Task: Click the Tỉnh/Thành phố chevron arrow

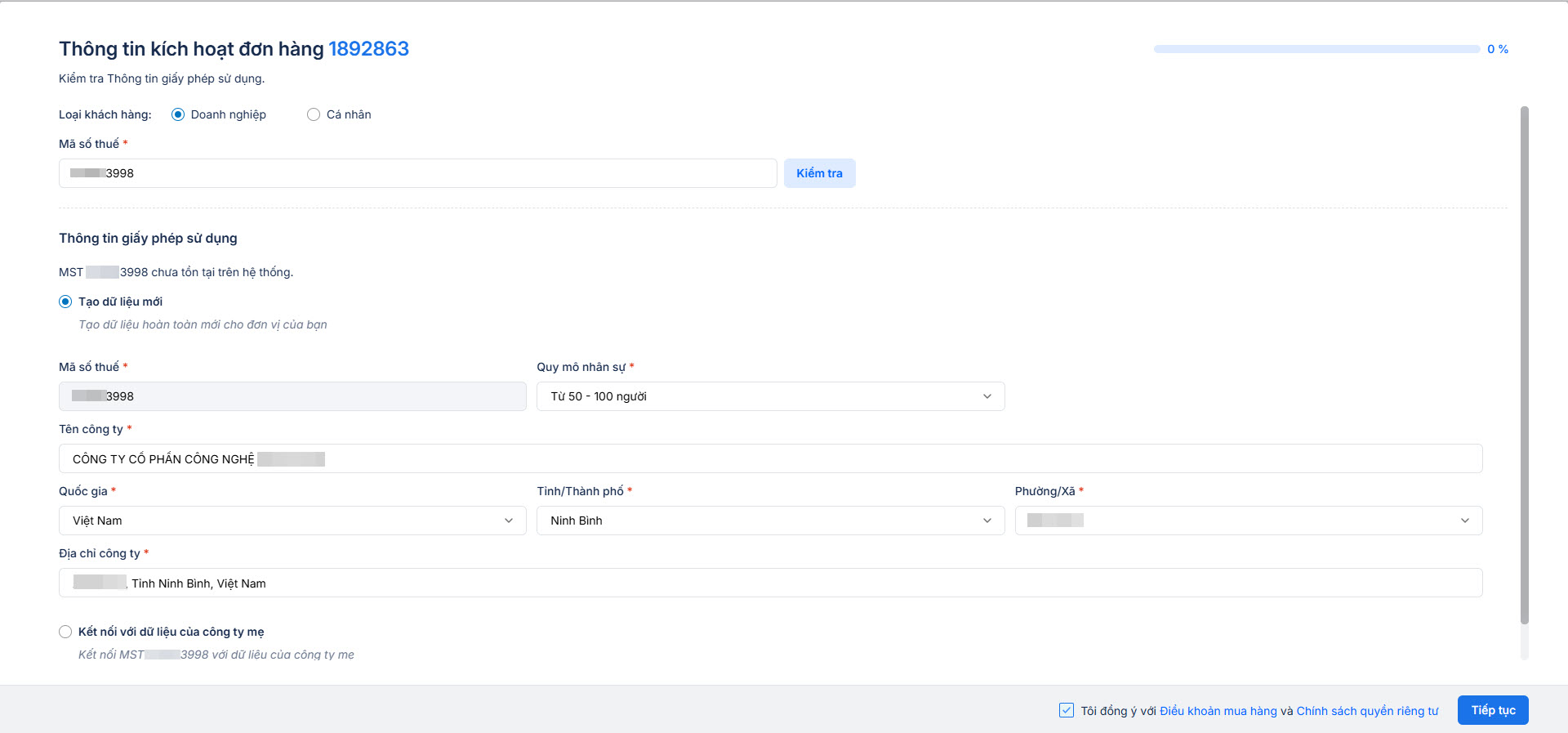Action: click(987, 521)
